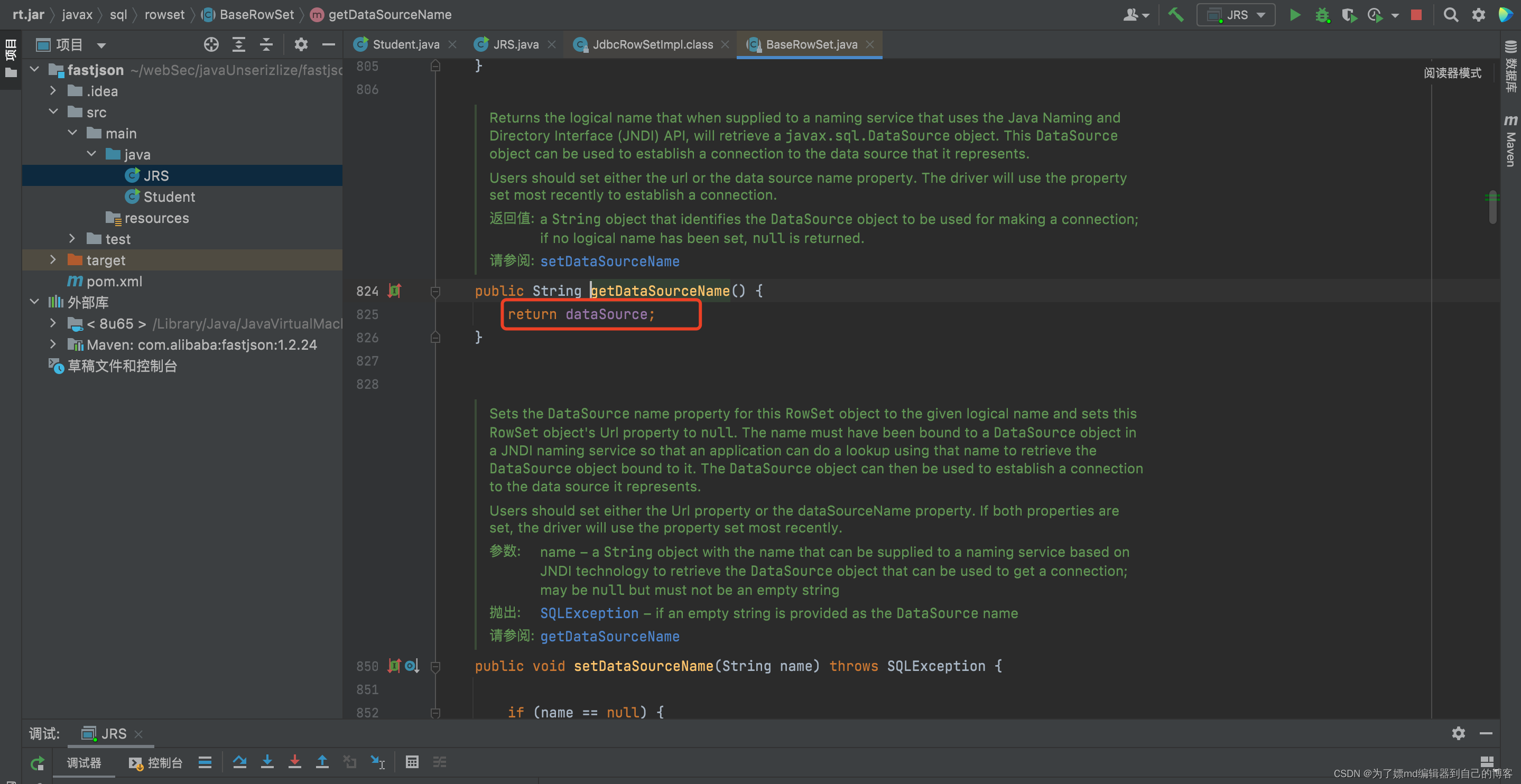Click the editor vertical scrollbar thumb
The width and height of the screenshot is (1521, 784).
click(x=1492, y=207)
